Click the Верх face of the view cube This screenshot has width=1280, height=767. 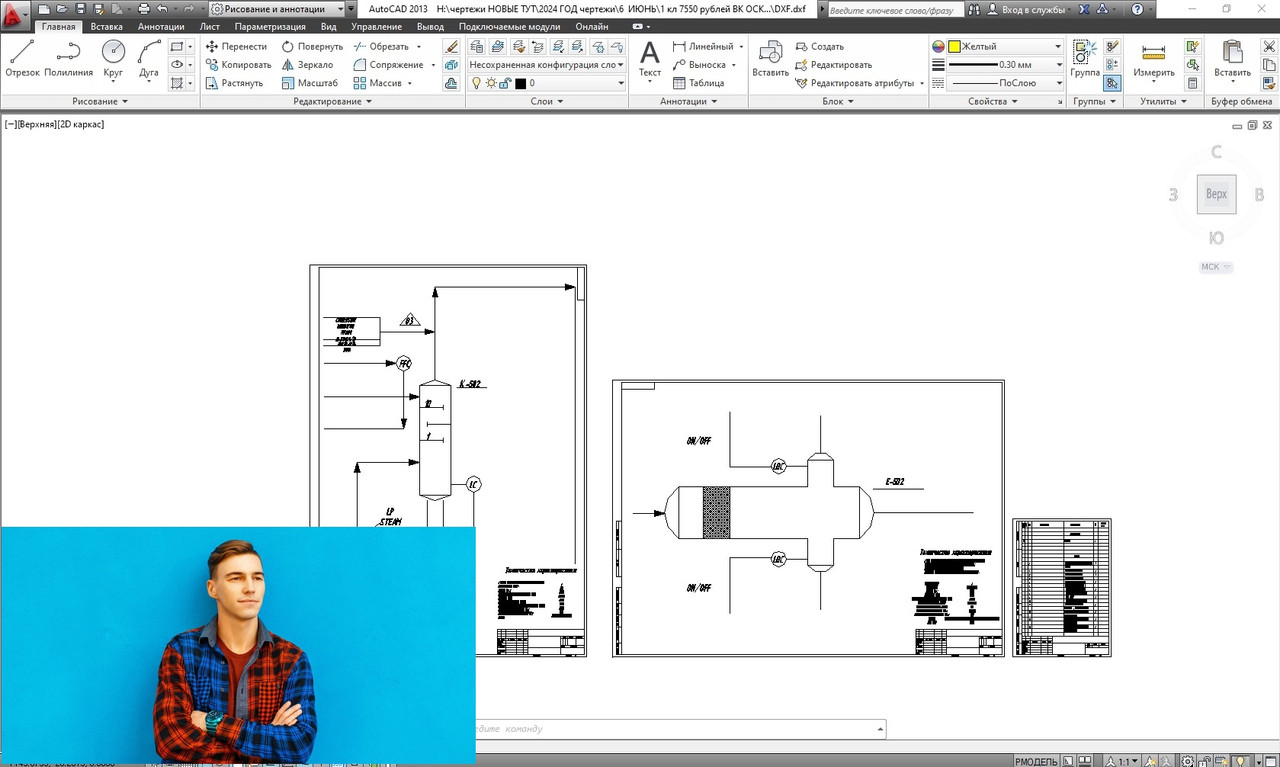point(1216,194)
